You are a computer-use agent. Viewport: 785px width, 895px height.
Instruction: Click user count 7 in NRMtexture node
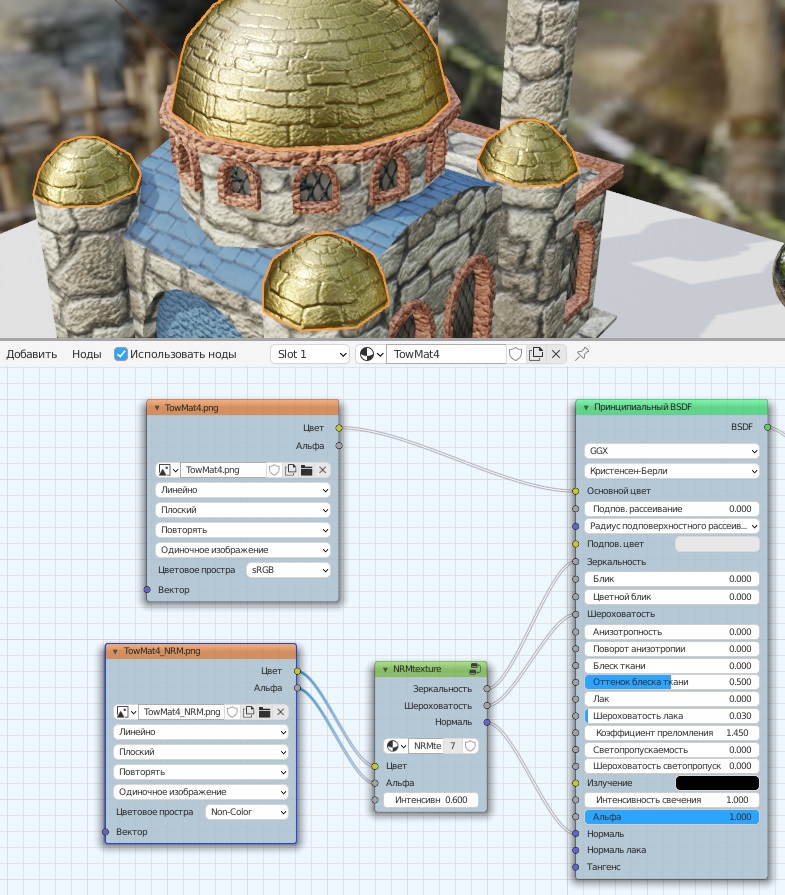[x=453, y=745]
